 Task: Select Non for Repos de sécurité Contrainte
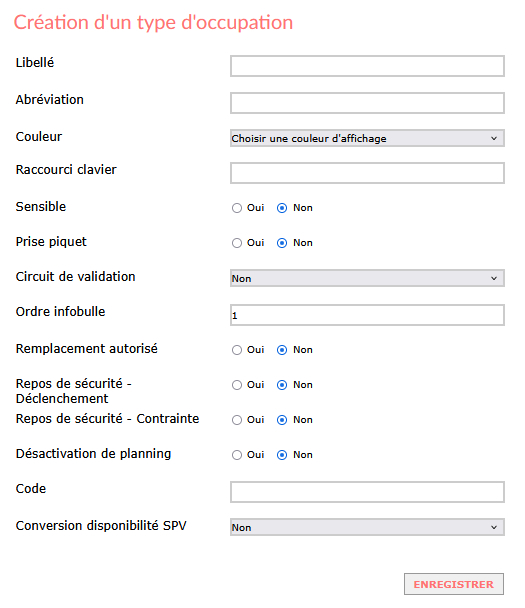[282, 420]
